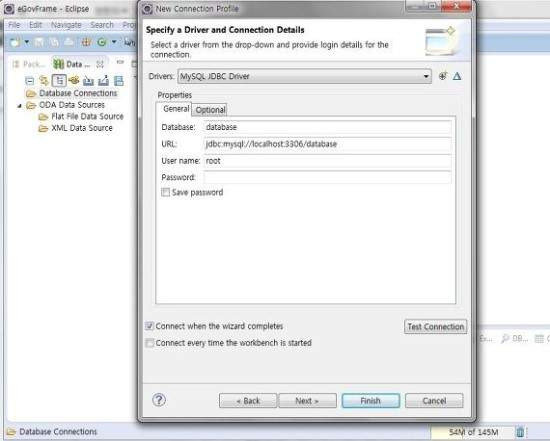Open the dropdown arrow beside the Run icon
This screenshot has width=550, height=441.
[114, 42]
